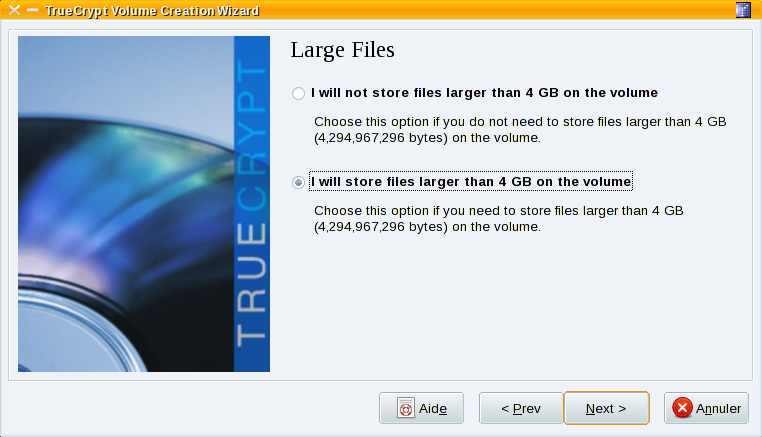Click the focused label 'I will store files larger than 4 GB'
Screen dimensions: 762x437
point(471,181)
